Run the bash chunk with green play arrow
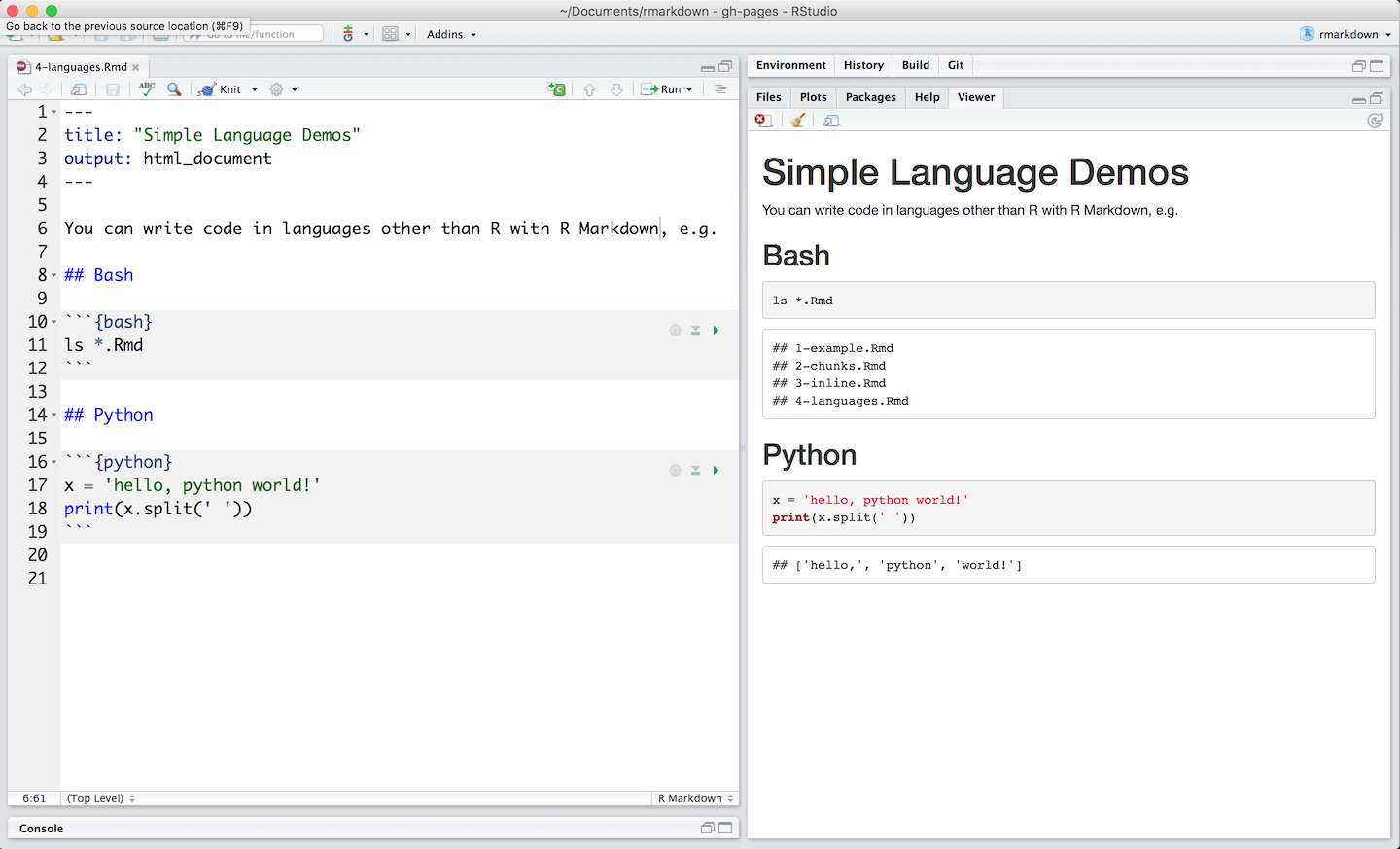Image resolution: width=1400 pixels, height=849 pixels. point(716,331)
